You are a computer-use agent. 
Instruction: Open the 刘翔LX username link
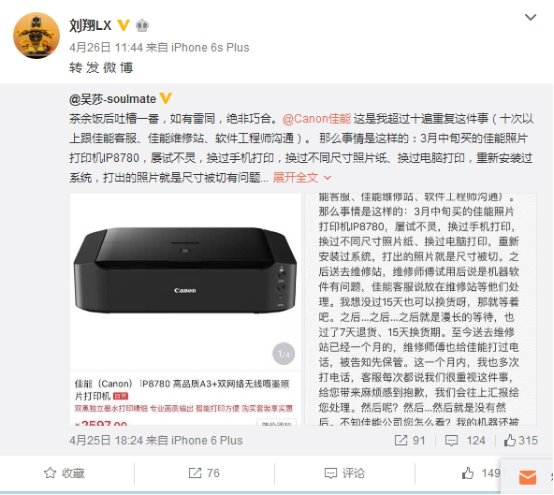point(90,25)
